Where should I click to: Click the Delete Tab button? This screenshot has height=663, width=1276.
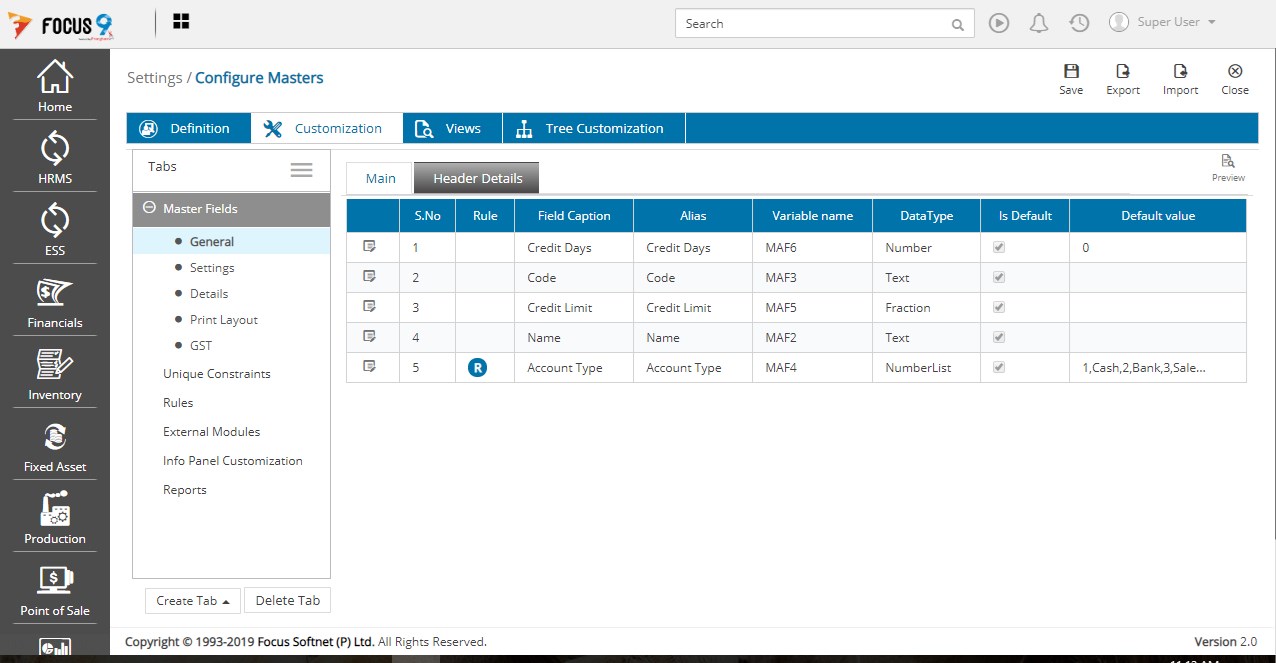(x=287, y=600)
